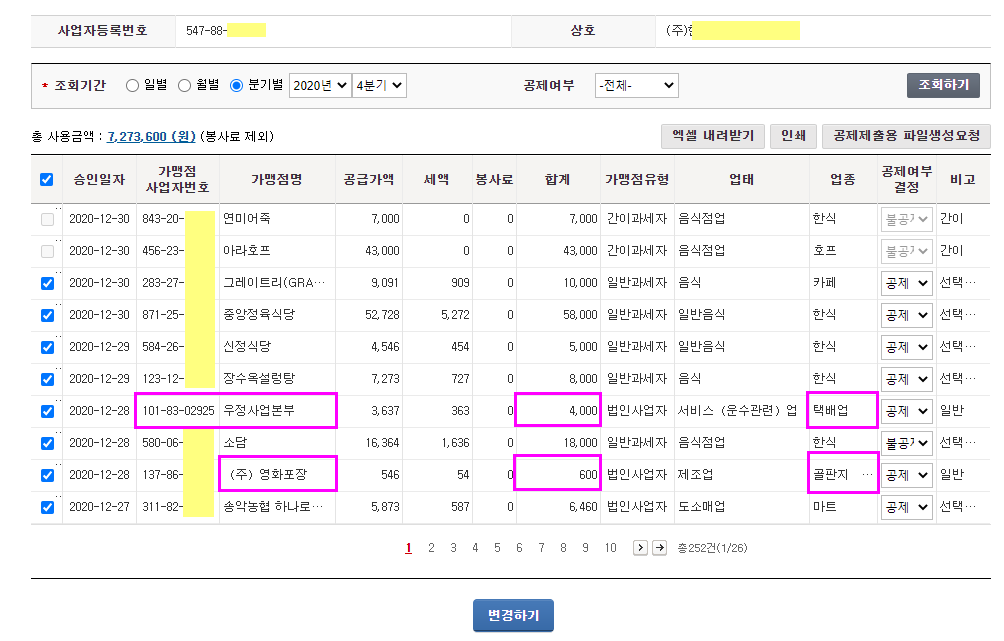Viewport: 1004px width, 641px height.
Task: Open the 2020년 year dropdown
Action: [320, 85]
